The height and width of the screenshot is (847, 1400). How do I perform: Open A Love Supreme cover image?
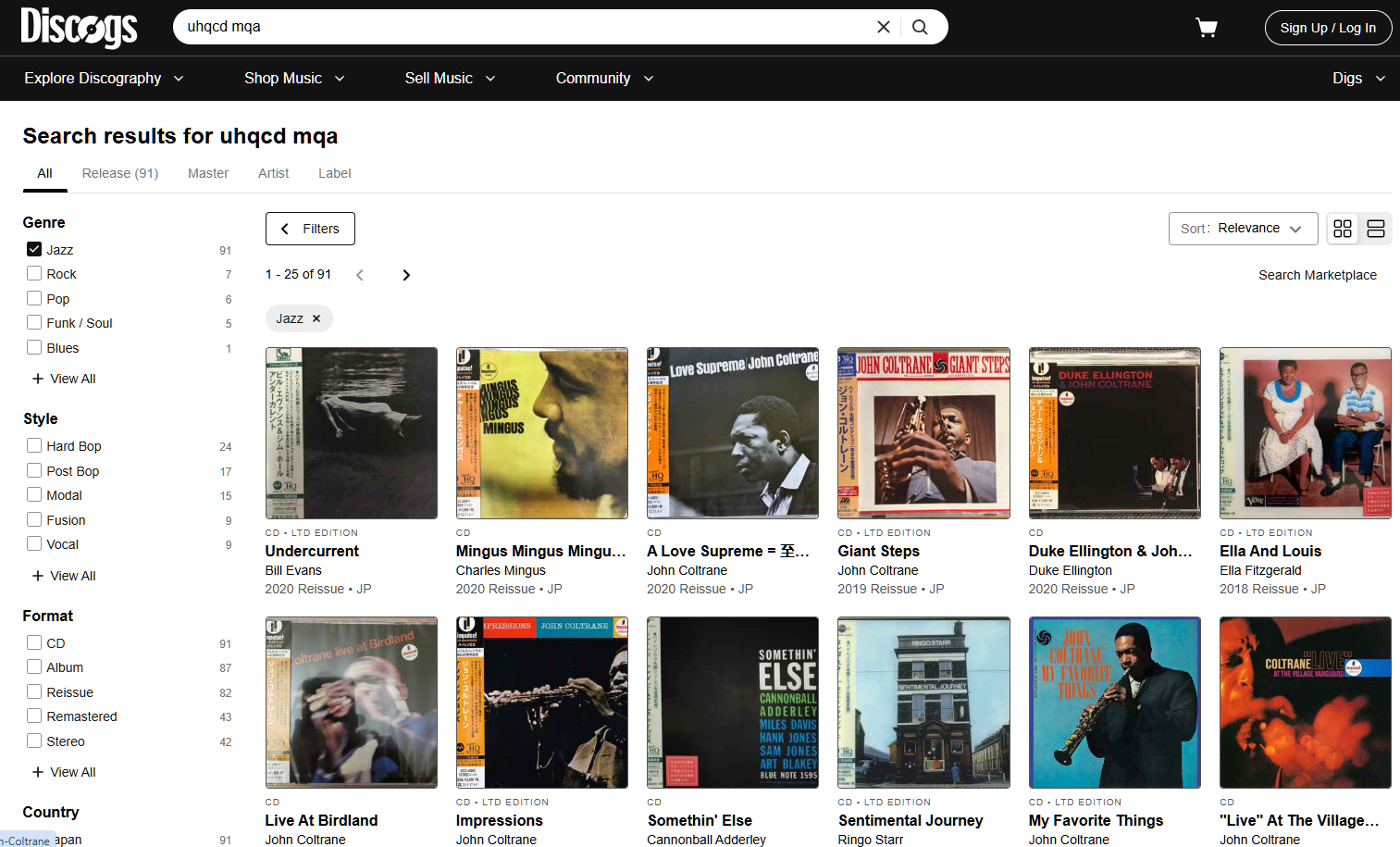[x=733, y=433]
